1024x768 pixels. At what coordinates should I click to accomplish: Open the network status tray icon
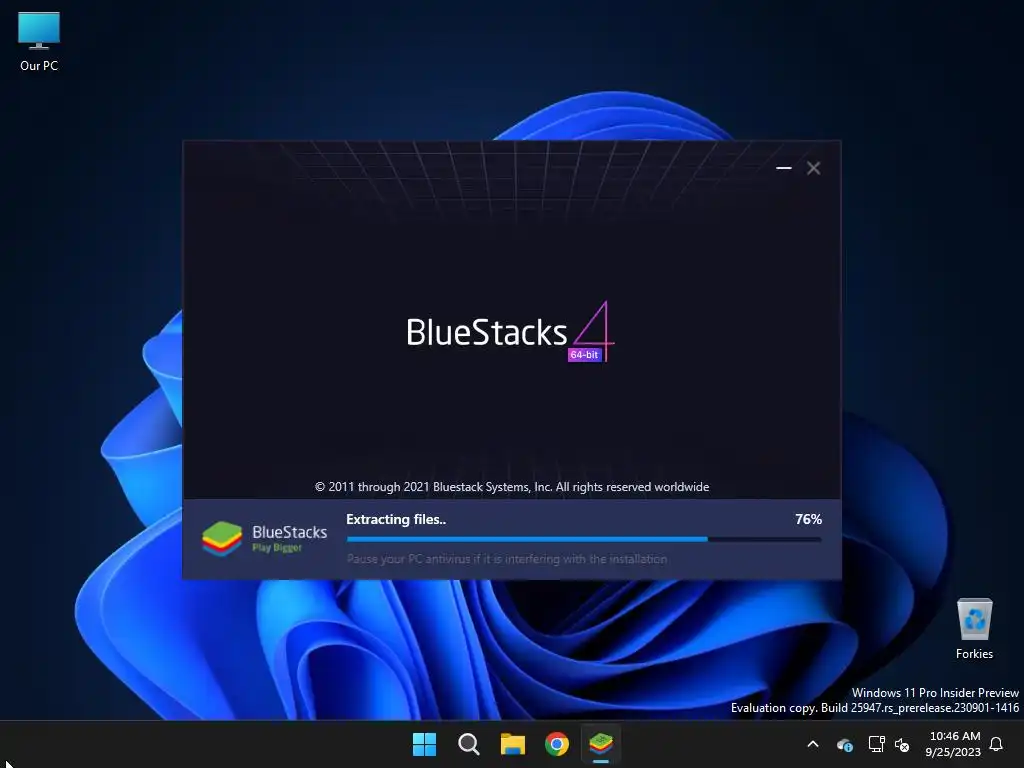pos(876,744)
